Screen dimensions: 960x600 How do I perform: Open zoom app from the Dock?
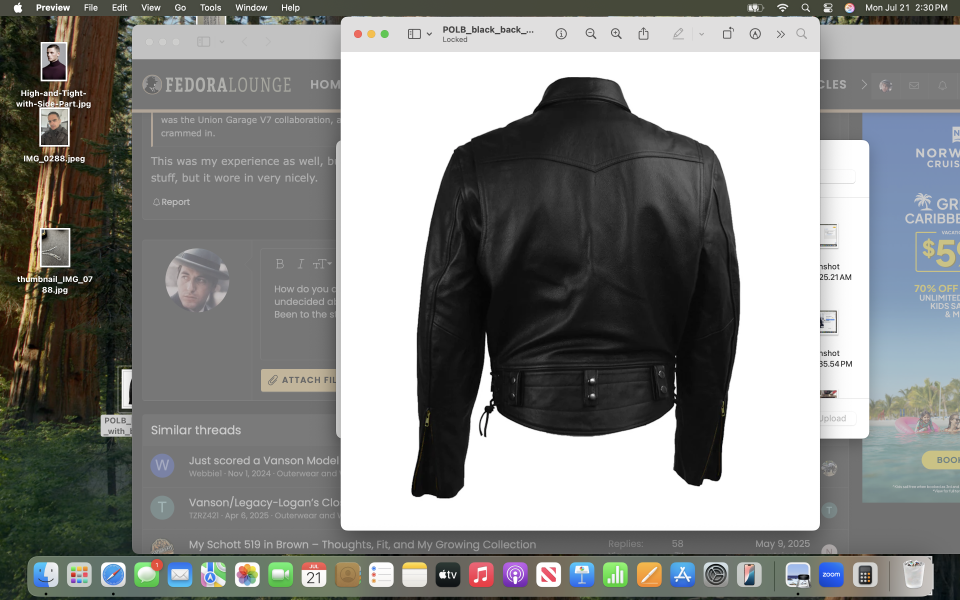coord(831,575)
